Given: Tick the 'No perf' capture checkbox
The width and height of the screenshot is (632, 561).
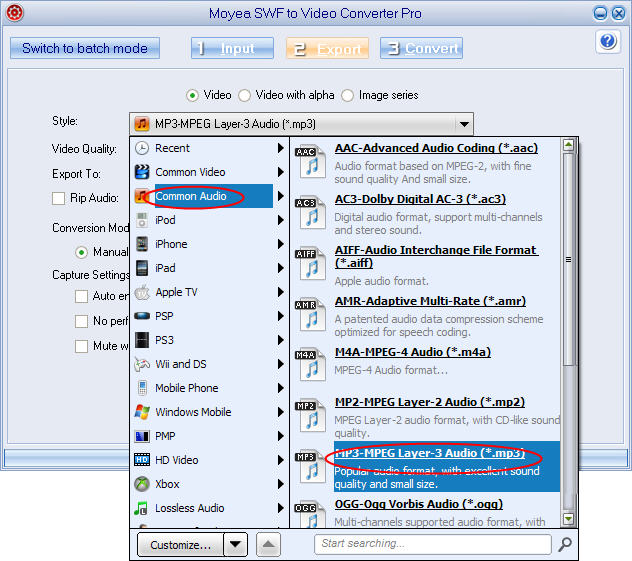Looking at the screenshot, I should tap(81, 321).
